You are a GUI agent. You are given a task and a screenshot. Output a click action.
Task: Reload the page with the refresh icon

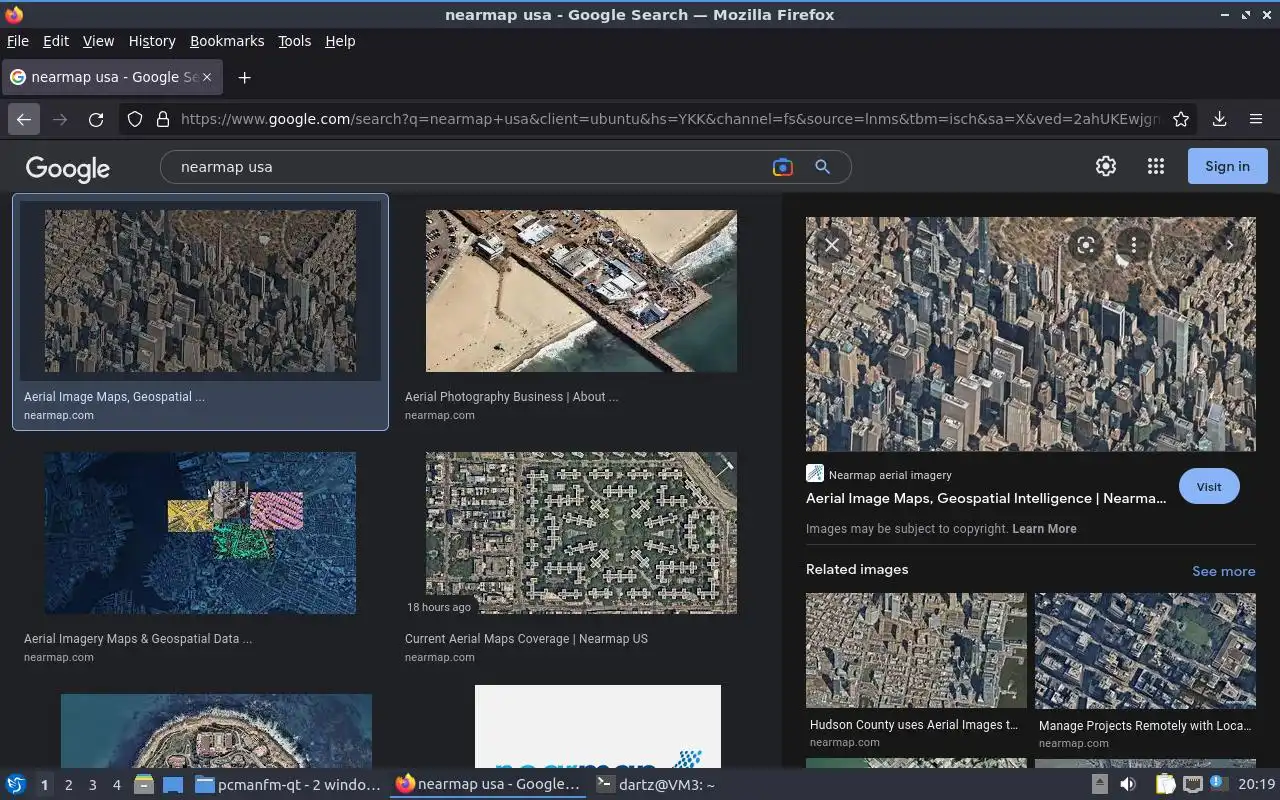click(96, 119)
